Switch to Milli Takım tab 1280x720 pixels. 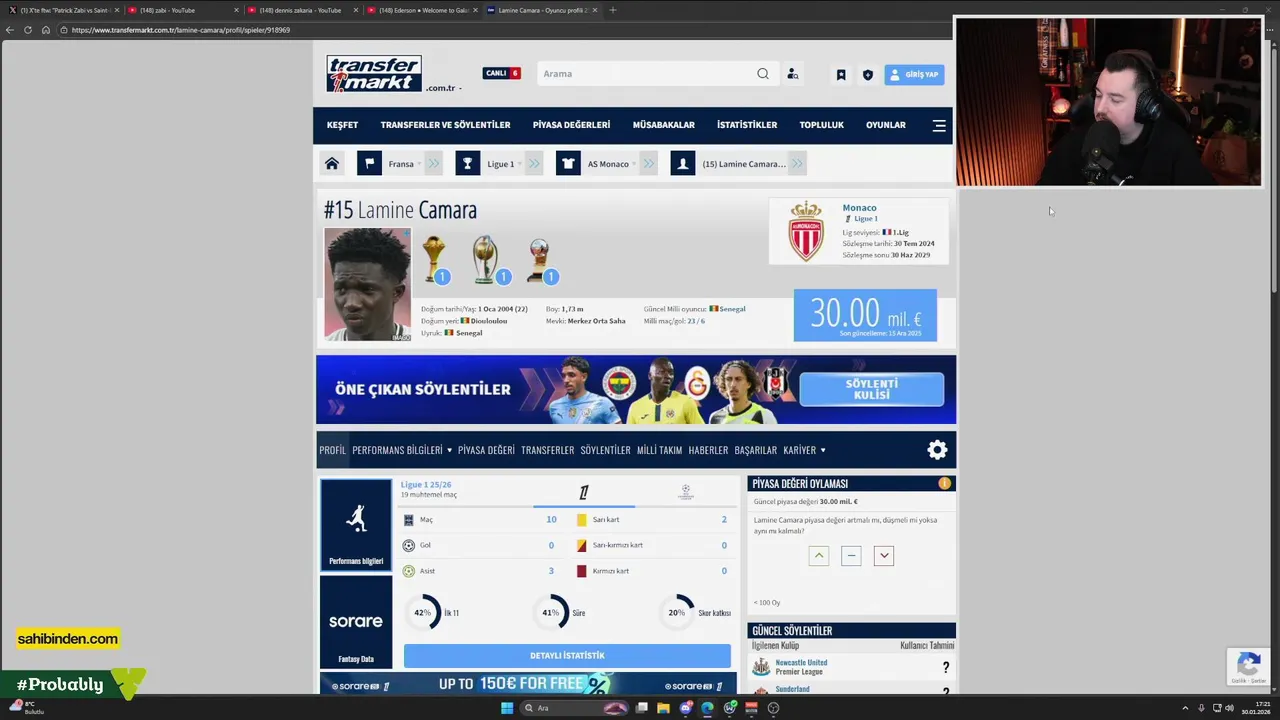(659, 450)
